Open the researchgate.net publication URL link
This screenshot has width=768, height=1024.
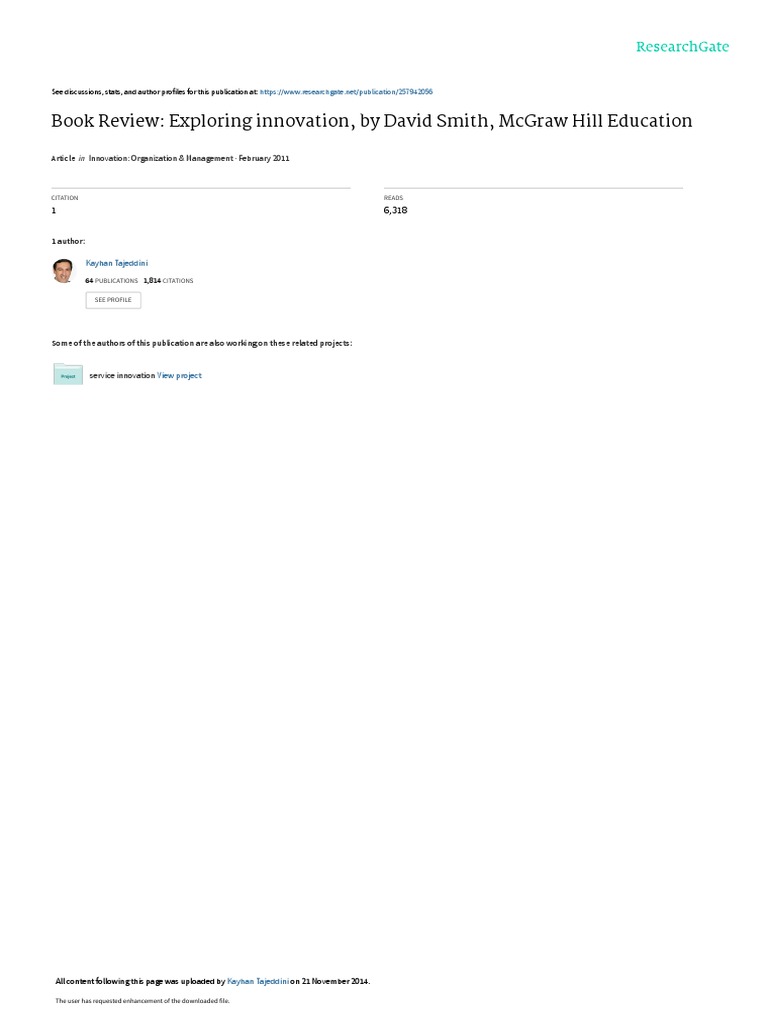pos(346,92)
